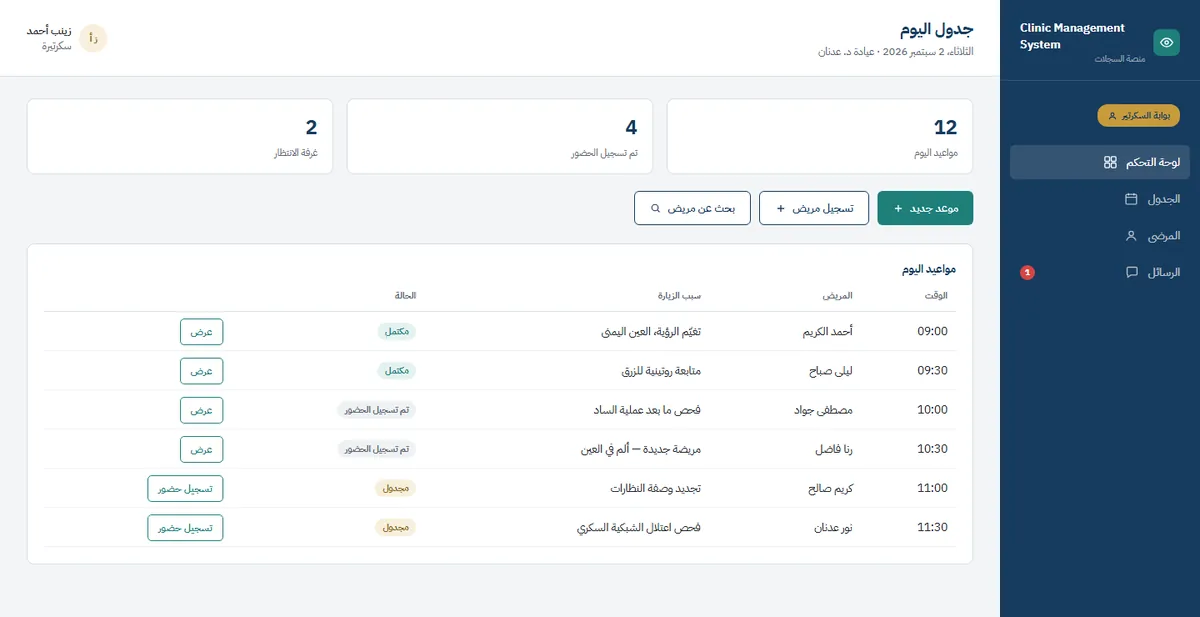This screenshot has width=1200, height=617.
Task: Click the الوقت column header
Action: [937, 295]
